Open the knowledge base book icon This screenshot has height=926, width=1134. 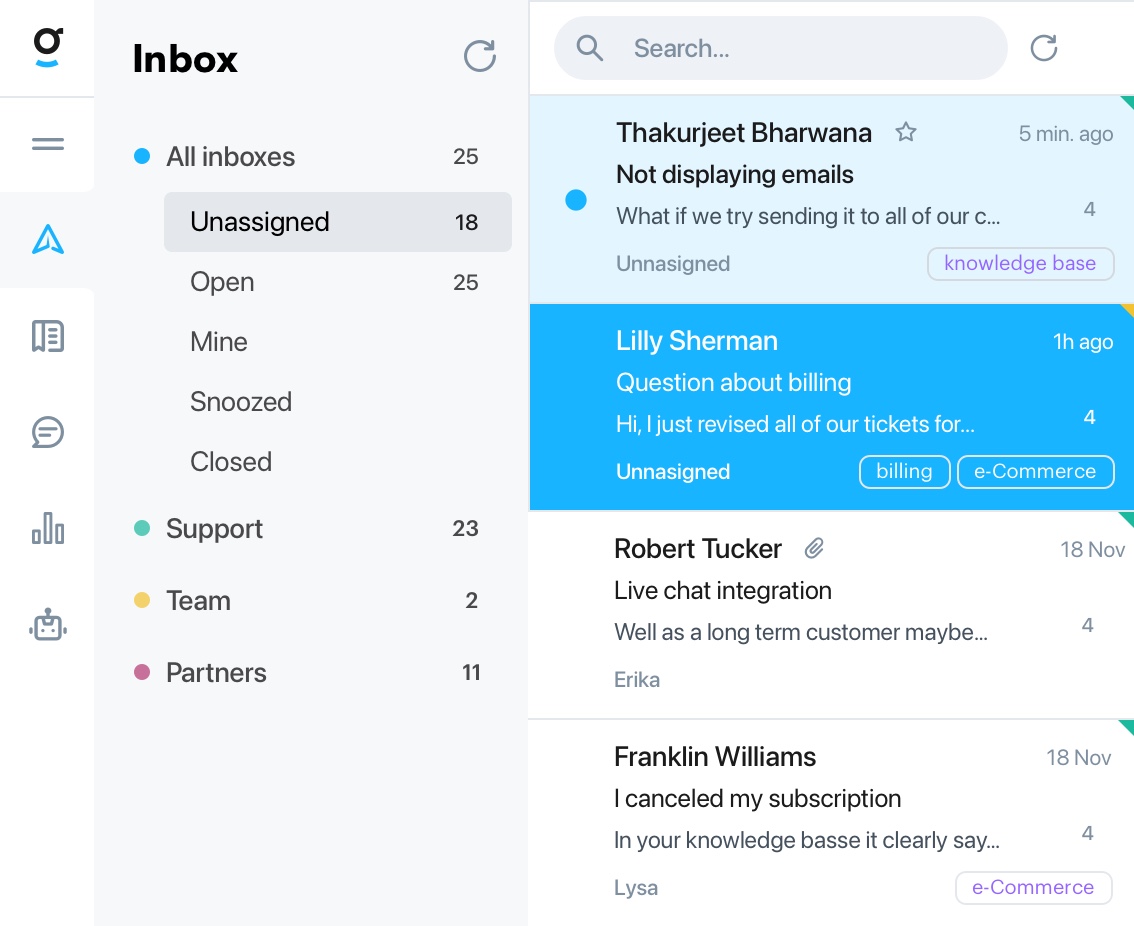pyautogui.click(x=48, y=336)
